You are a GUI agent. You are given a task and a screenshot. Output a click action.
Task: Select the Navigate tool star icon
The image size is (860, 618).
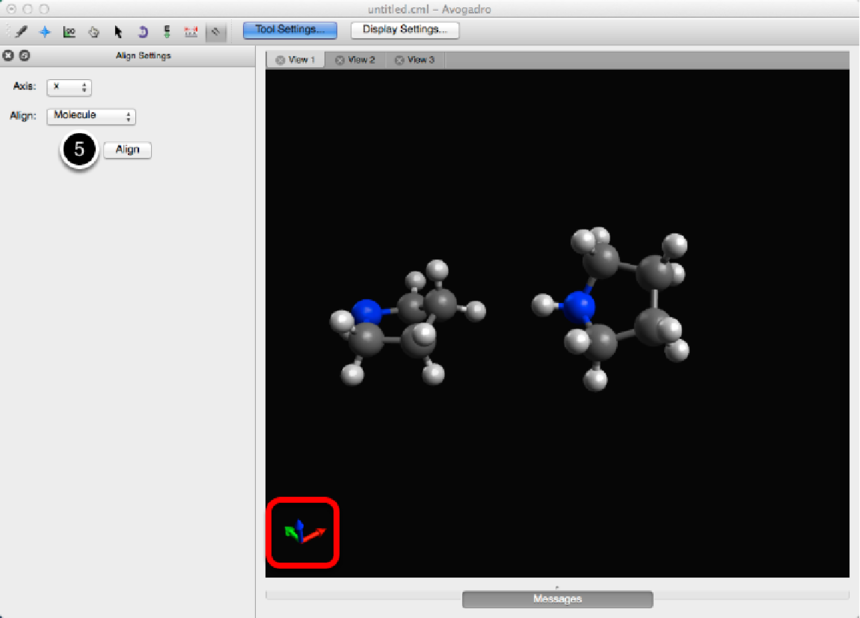[44, 31]
